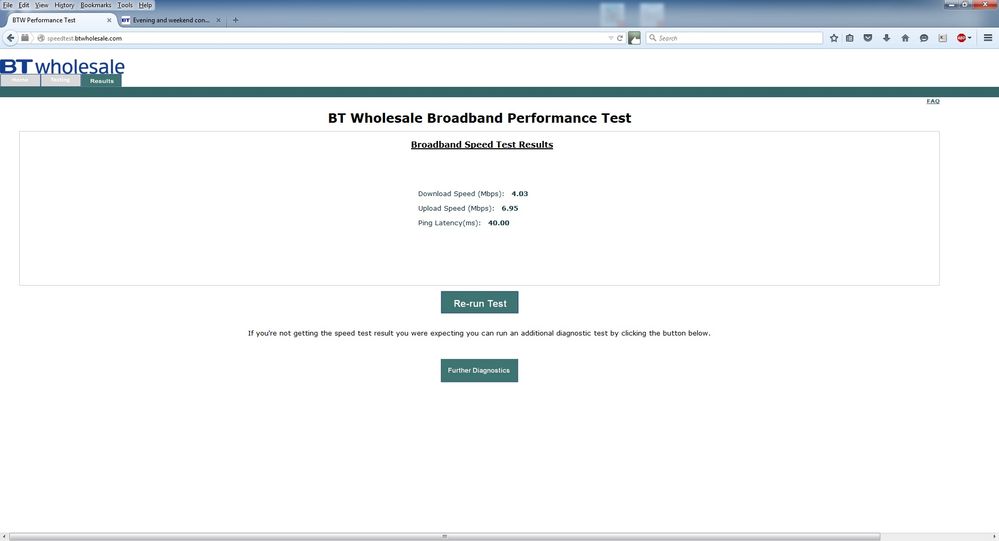Expand the Adblock Plus dropdown arrow
Screen dimensions: 999x541
coord(970,38)
